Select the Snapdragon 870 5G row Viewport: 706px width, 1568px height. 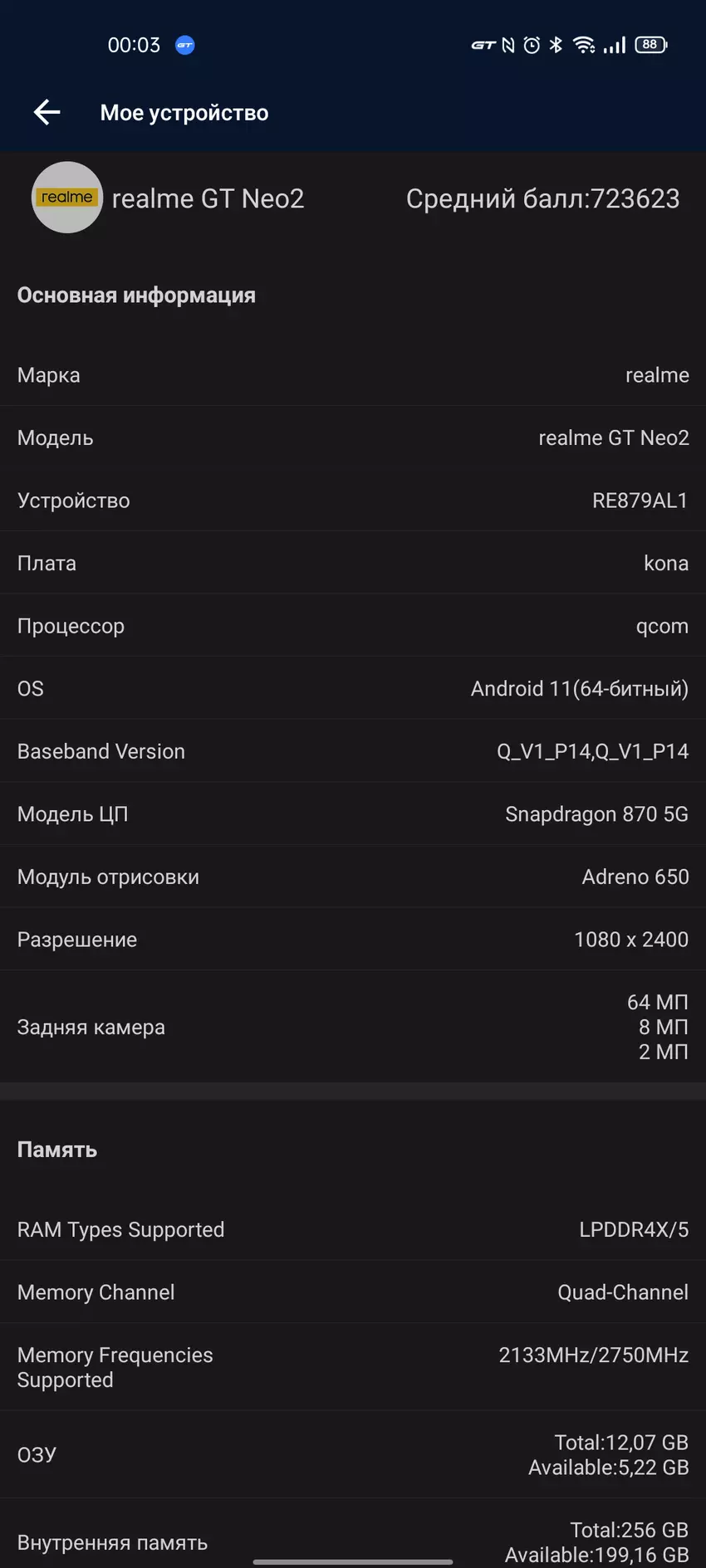353,814
